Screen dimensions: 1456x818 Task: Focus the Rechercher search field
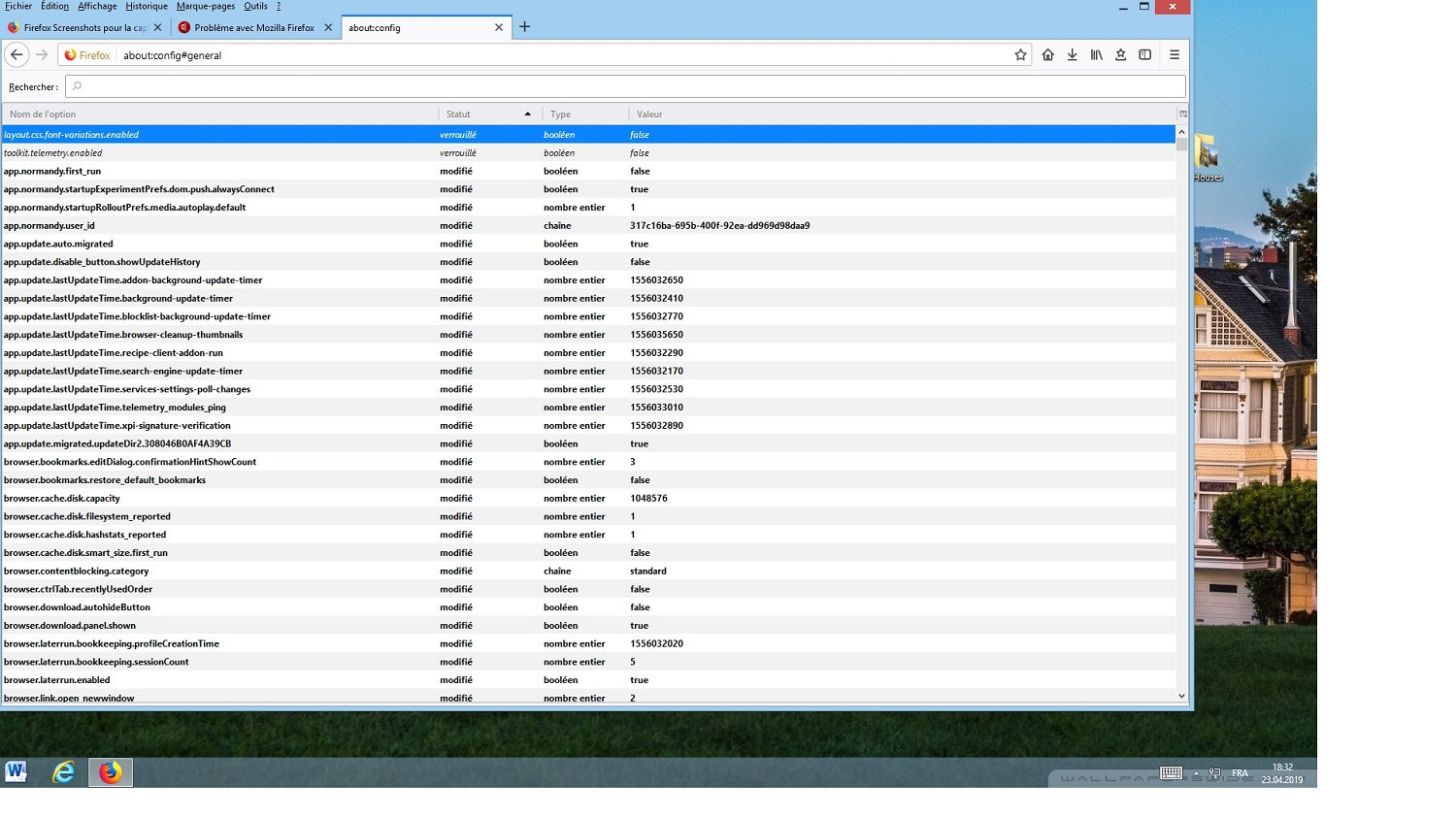pos(625,86)
